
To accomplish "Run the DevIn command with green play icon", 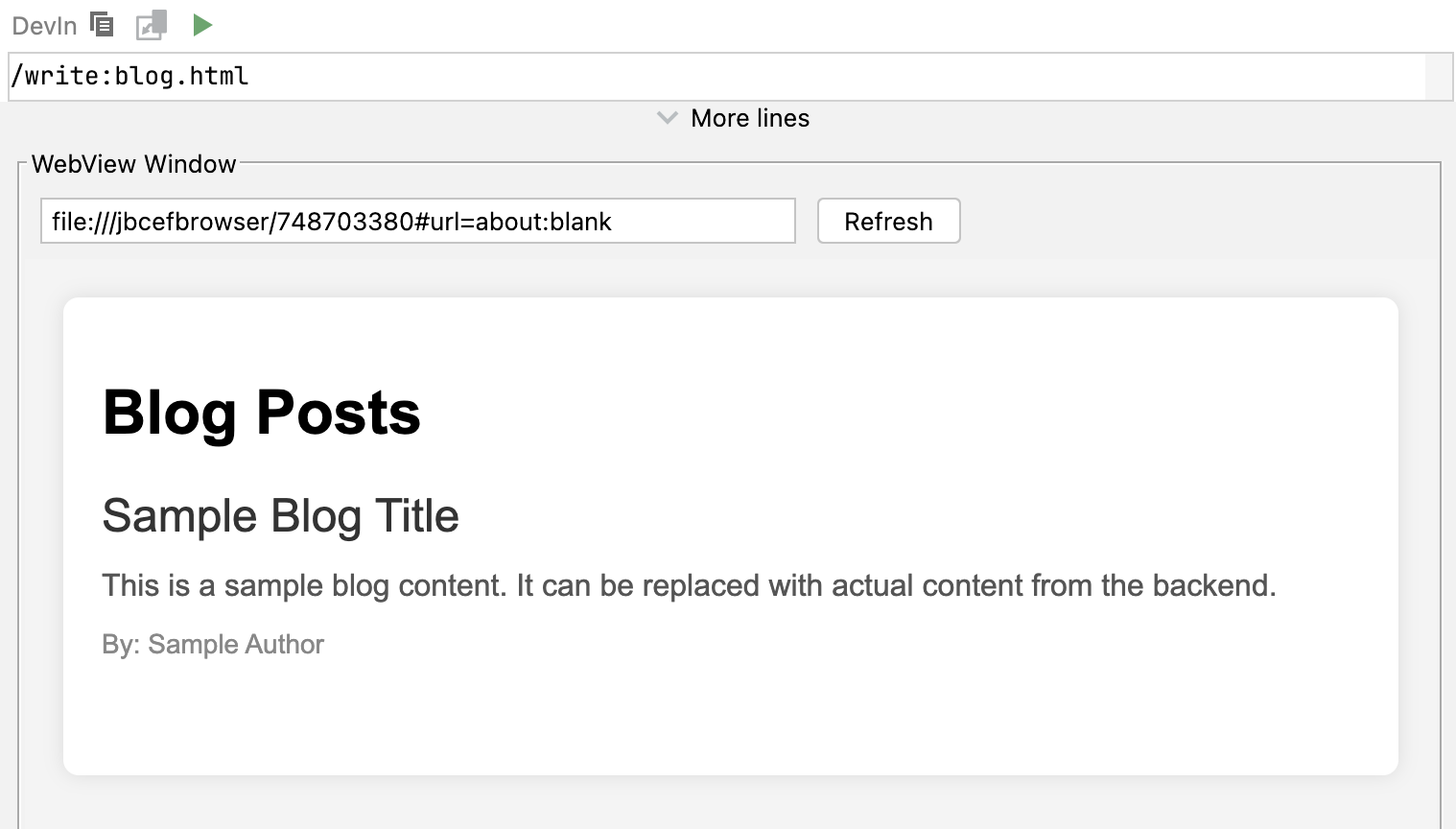I will tap(201, 25).
